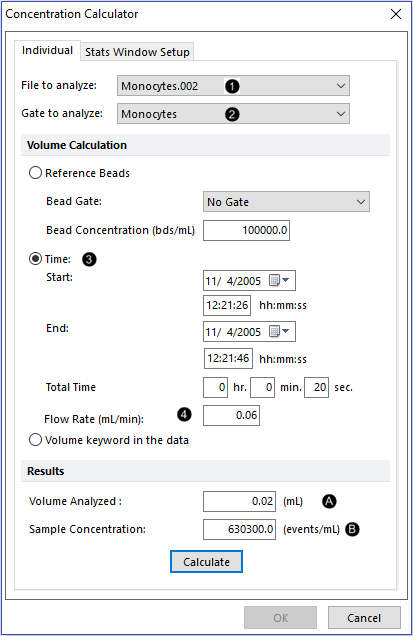Click the Total Time seconds field

(316, 387)
